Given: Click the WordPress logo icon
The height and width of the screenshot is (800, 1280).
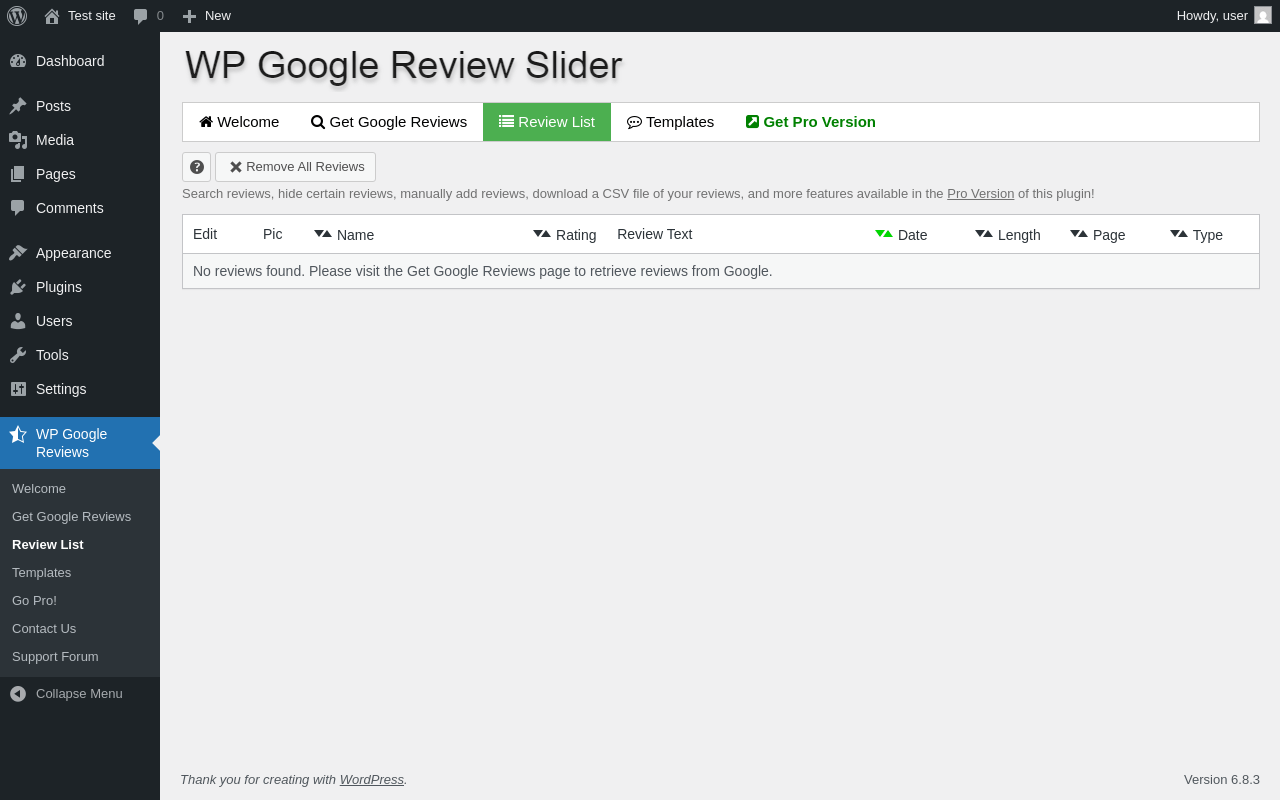Looking at the screenshot, I should coord(17,16).
